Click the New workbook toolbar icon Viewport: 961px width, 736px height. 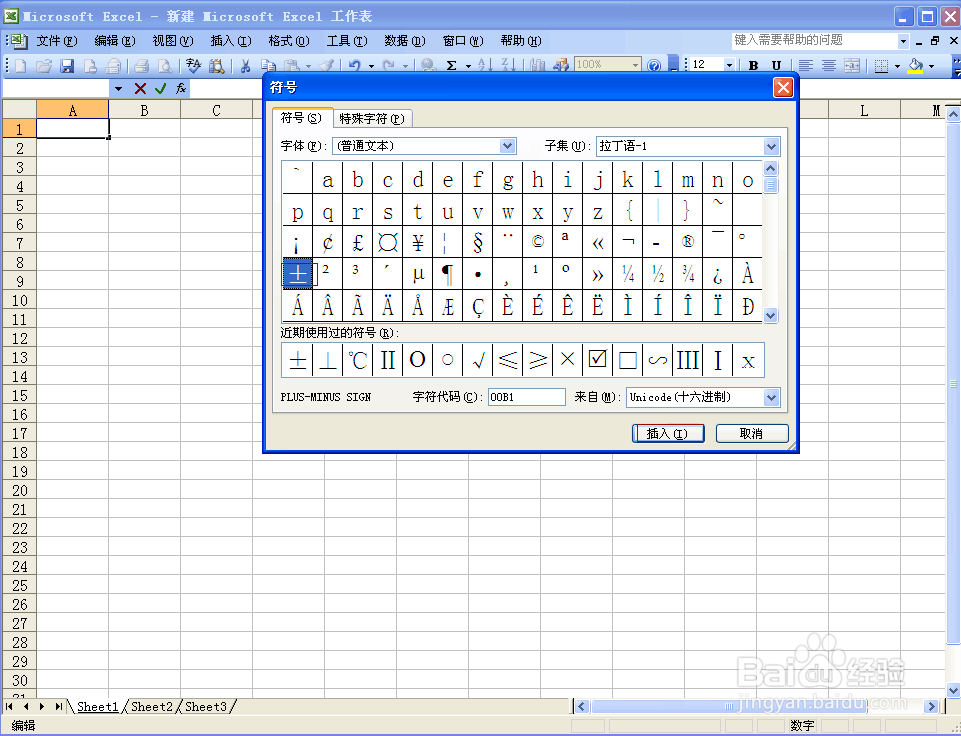click(x=20, y=66)
